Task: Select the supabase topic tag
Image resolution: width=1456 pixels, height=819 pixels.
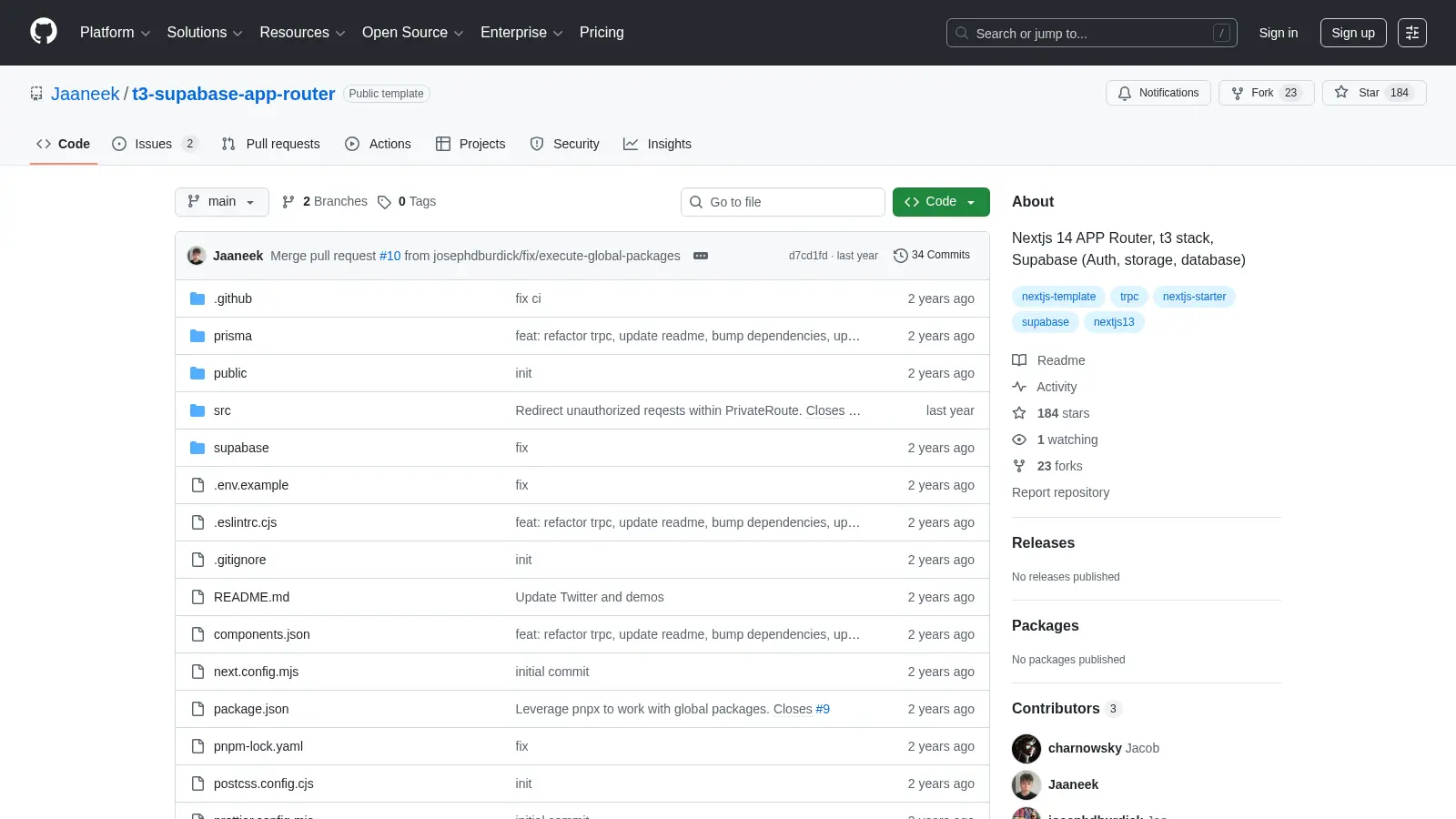Action: coord(1046,322)
